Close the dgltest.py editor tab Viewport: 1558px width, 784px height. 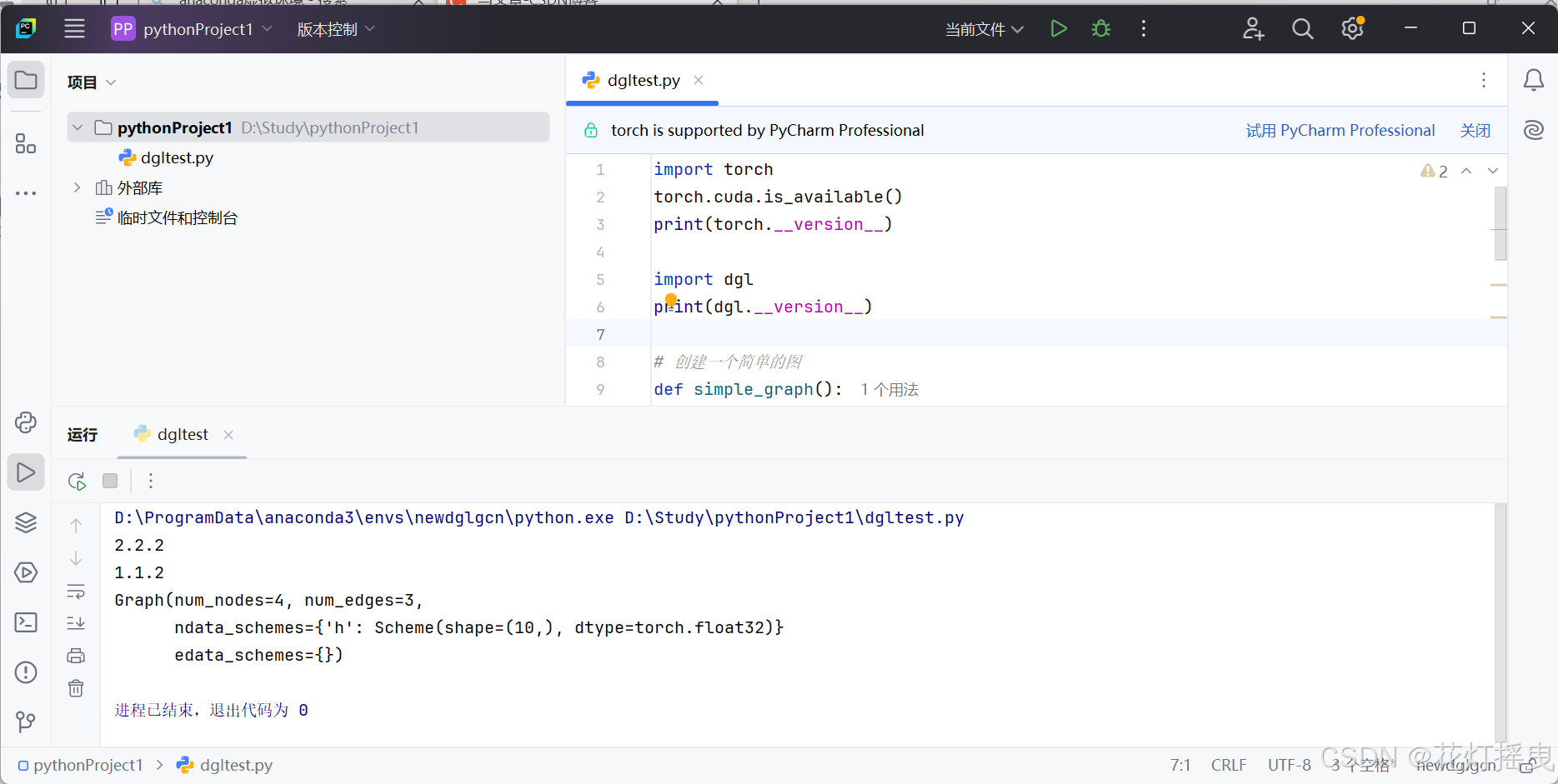[x=699, y=80]
